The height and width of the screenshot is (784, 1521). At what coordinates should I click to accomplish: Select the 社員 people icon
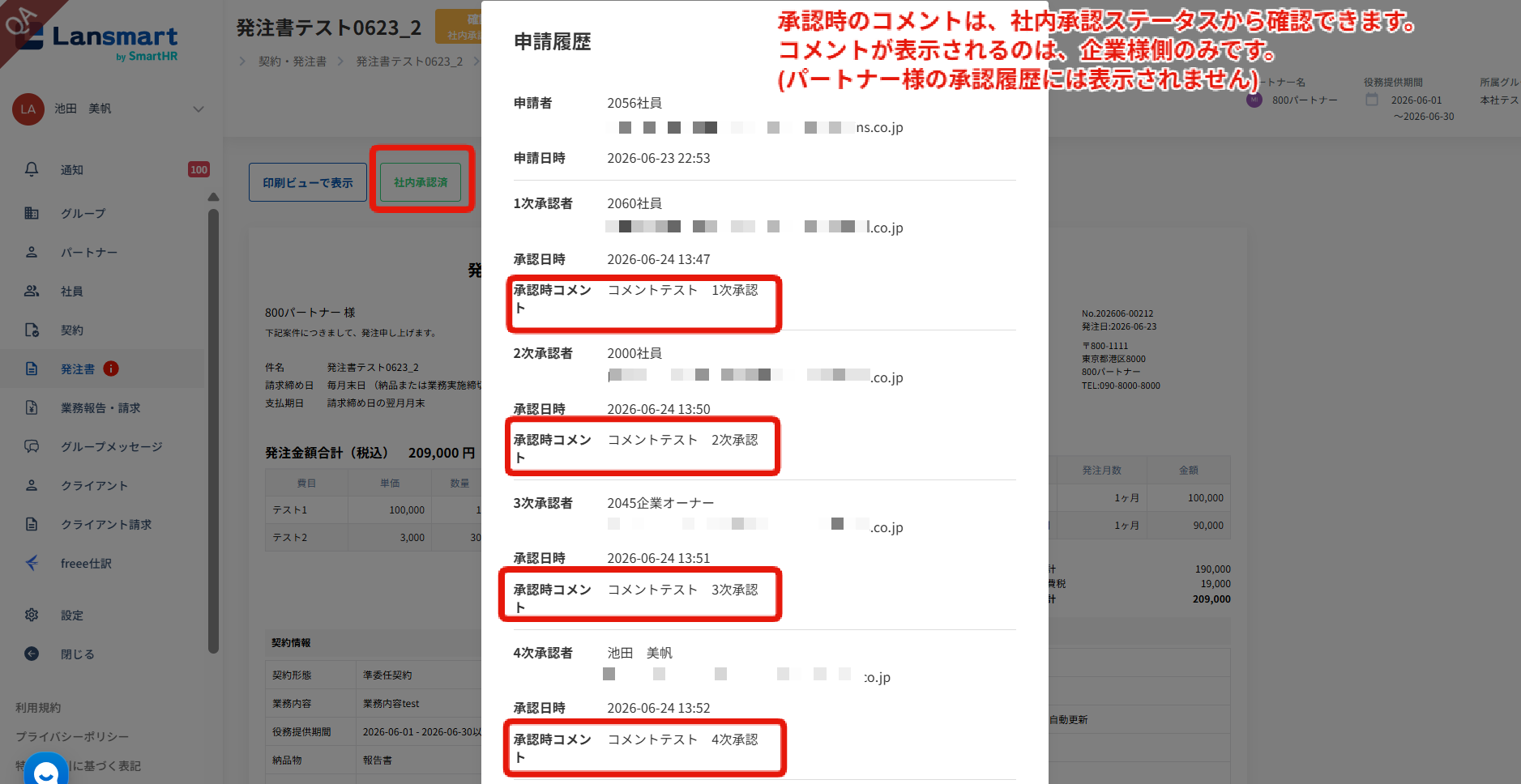(32, 291)
